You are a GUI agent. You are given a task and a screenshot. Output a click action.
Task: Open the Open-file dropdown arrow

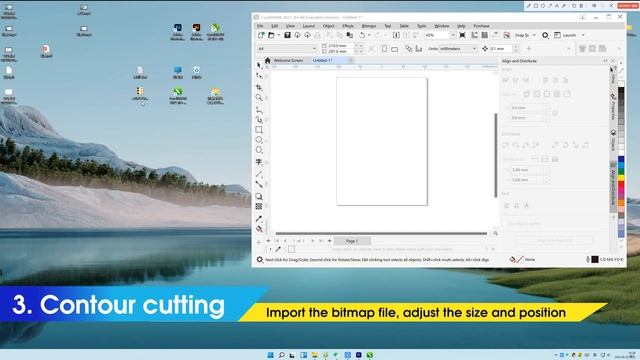pos(278,36)
